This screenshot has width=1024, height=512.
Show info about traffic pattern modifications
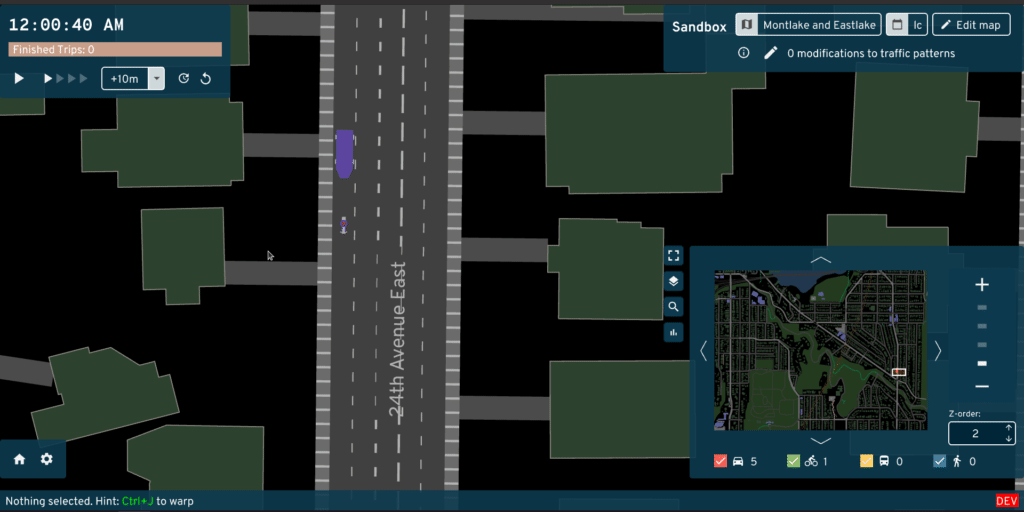coord(743,53)
